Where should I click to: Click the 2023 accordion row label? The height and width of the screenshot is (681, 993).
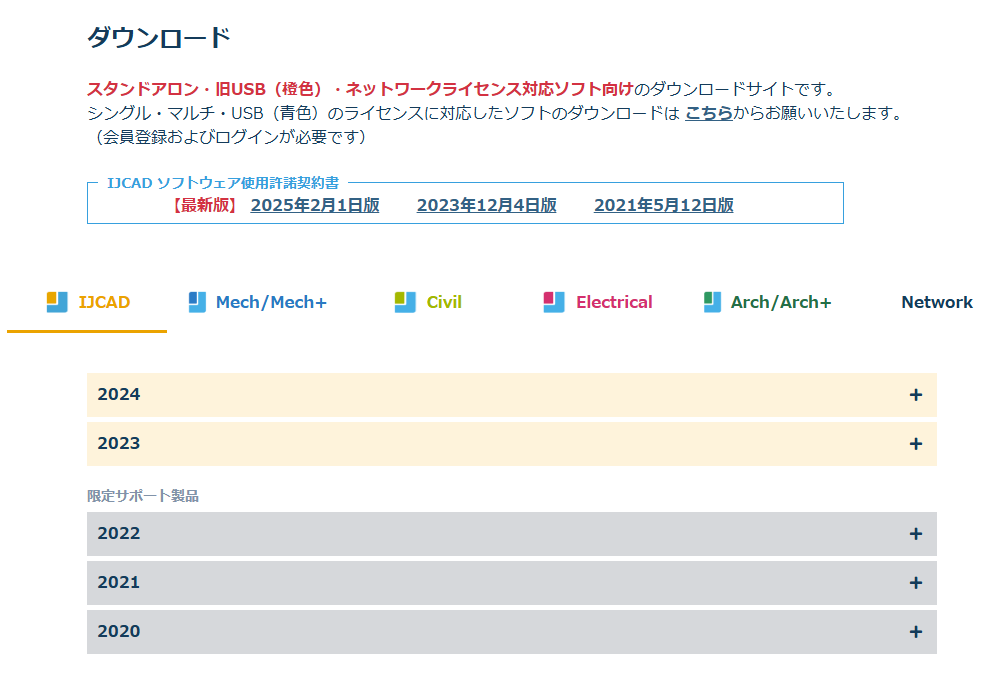119,443
